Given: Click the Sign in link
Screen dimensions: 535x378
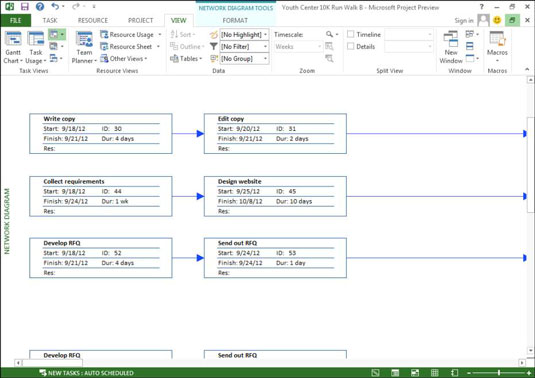Looking at the screenshot, I should (464, 21).
